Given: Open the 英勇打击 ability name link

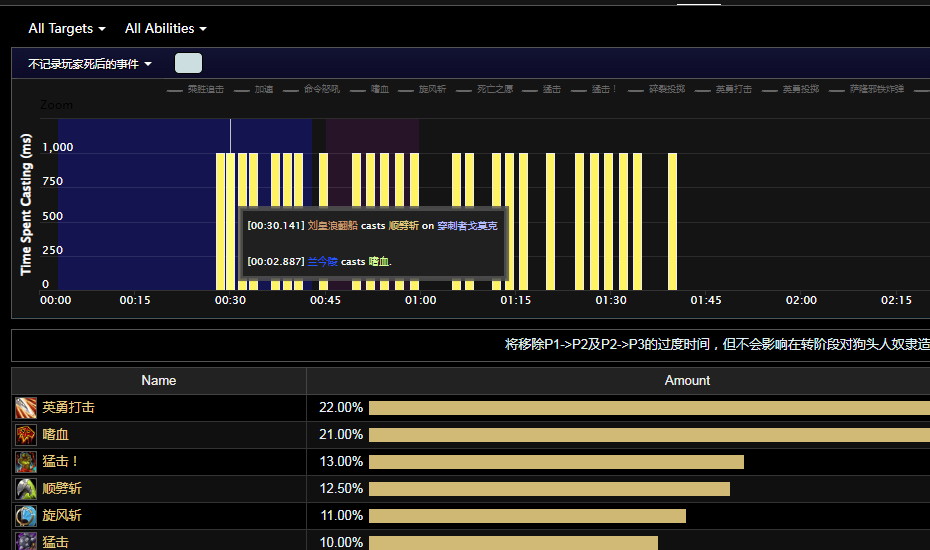Looking at the screenshot, I should (69, 408).
